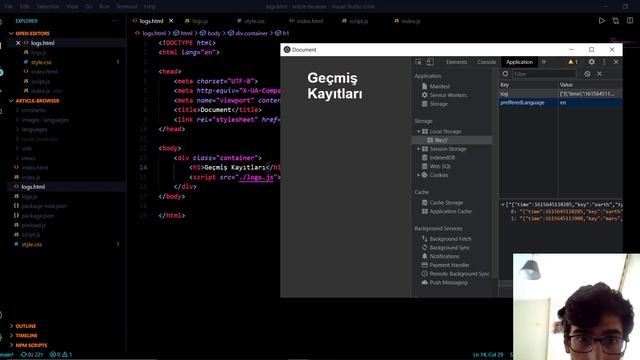Open the Storage overview item under Application
This screenshot has width=640, height=360.
[x=438, y=104]
